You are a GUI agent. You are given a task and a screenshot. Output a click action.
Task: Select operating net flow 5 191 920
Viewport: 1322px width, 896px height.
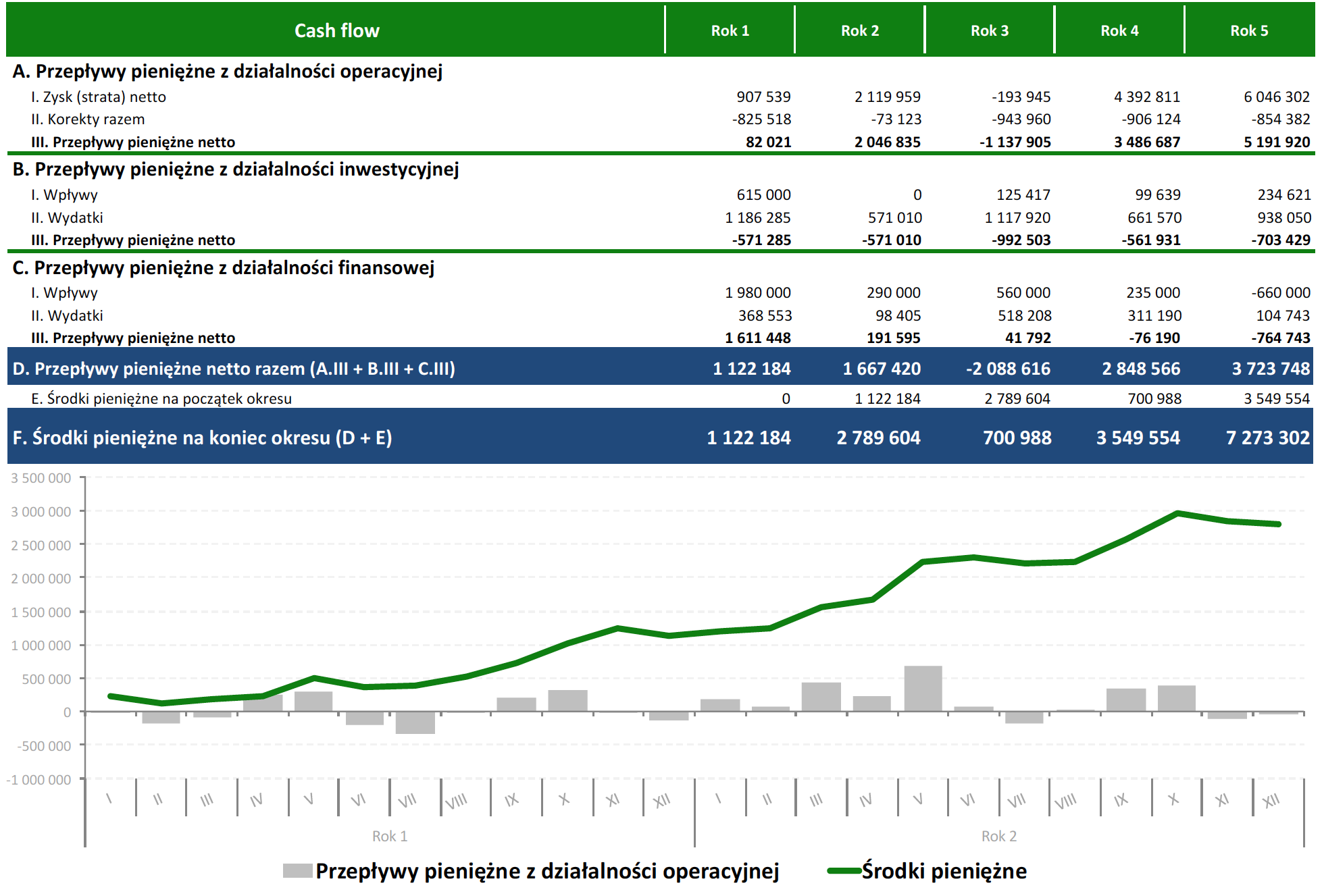click(x=1276, y=142)
